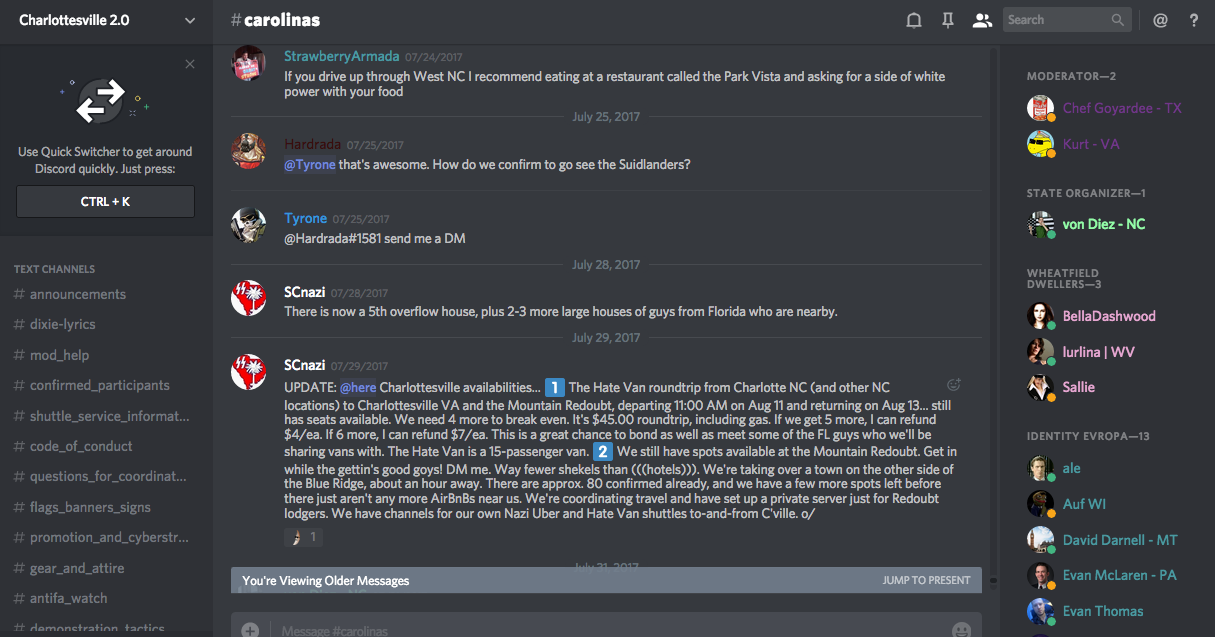The height and width of the screenshot is (637, 1215).
Task: Click the reaction counter under the UPDATE message
Action: (x=305, y=537)
